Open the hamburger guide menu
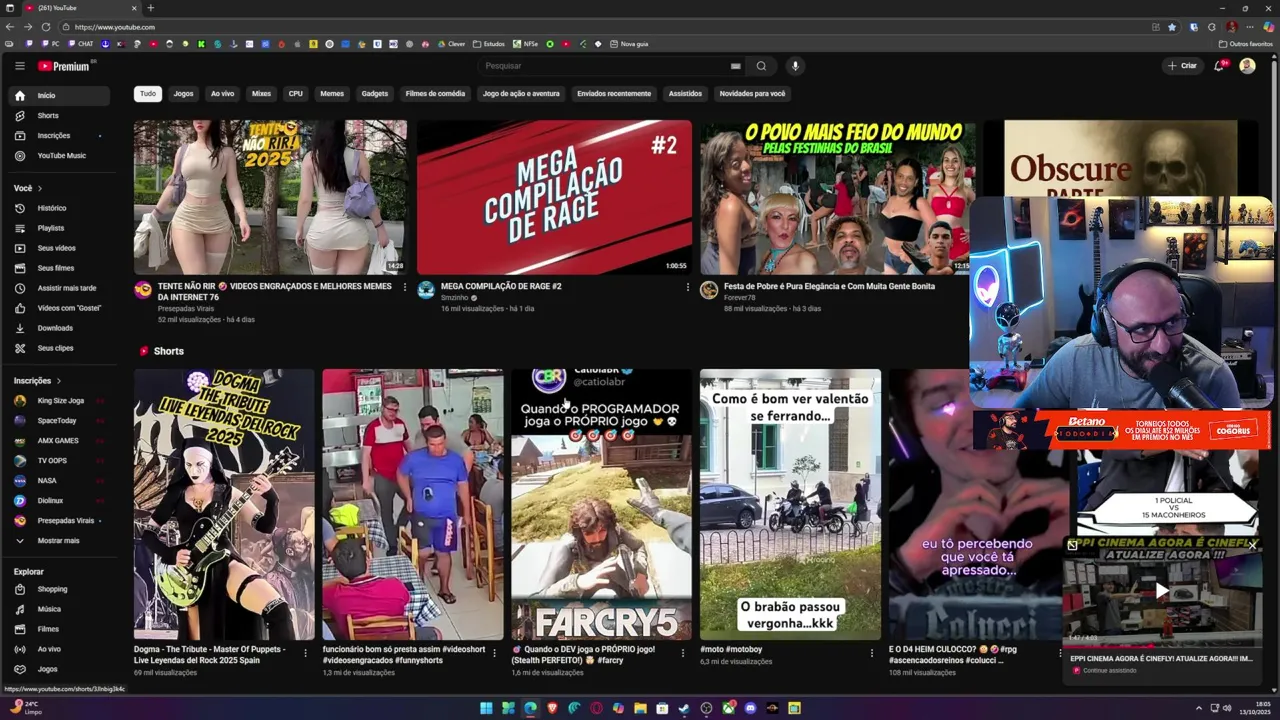 tap(19, 66)
